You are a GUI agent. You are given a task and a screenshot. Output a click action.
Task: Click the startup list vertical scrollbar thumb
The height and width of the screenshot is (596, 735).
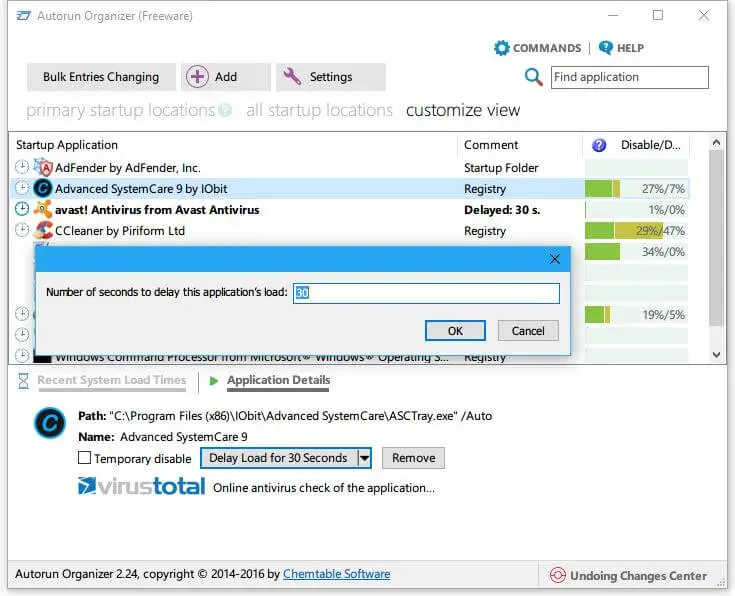point(716,238)
